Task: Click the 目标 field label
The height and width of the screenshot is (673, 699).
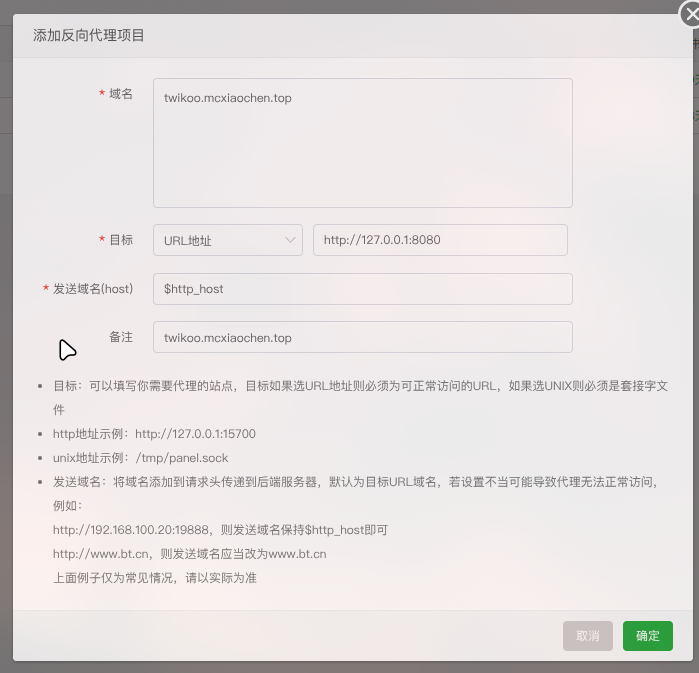Action: (x=120, y=240)
